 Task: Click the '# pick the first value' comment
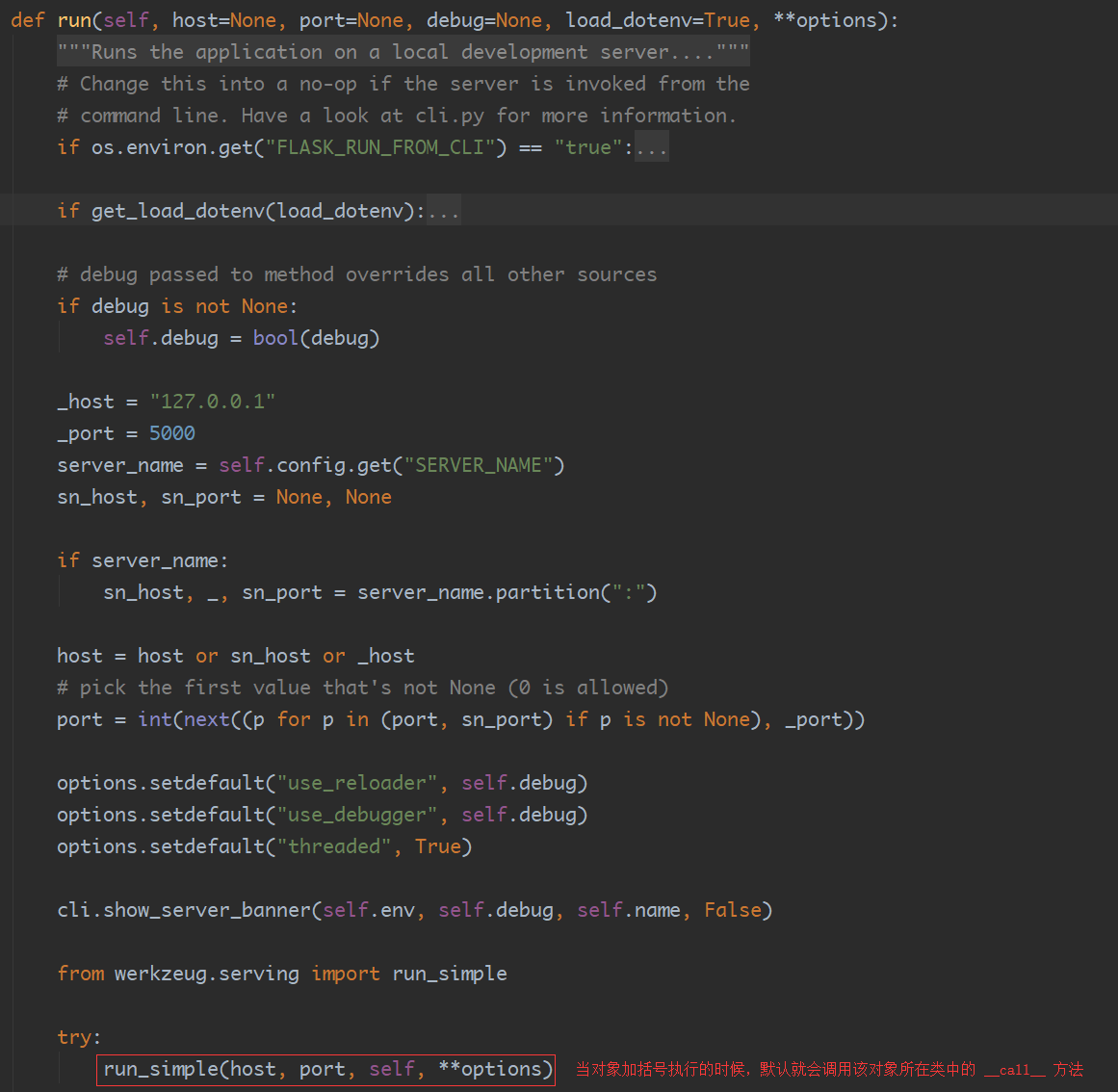tap(362, 688)
